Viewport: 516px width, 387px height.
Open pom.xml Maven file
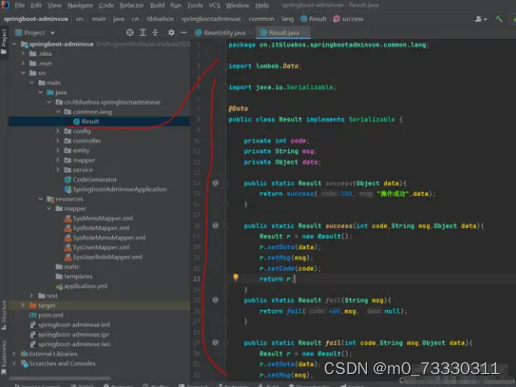click(x=46, y=315)
